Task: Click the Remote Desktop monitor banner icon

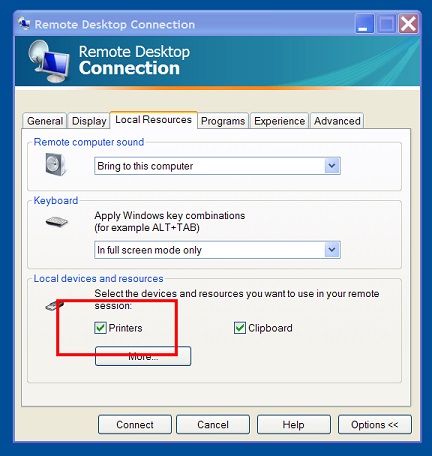Action: 49,61
